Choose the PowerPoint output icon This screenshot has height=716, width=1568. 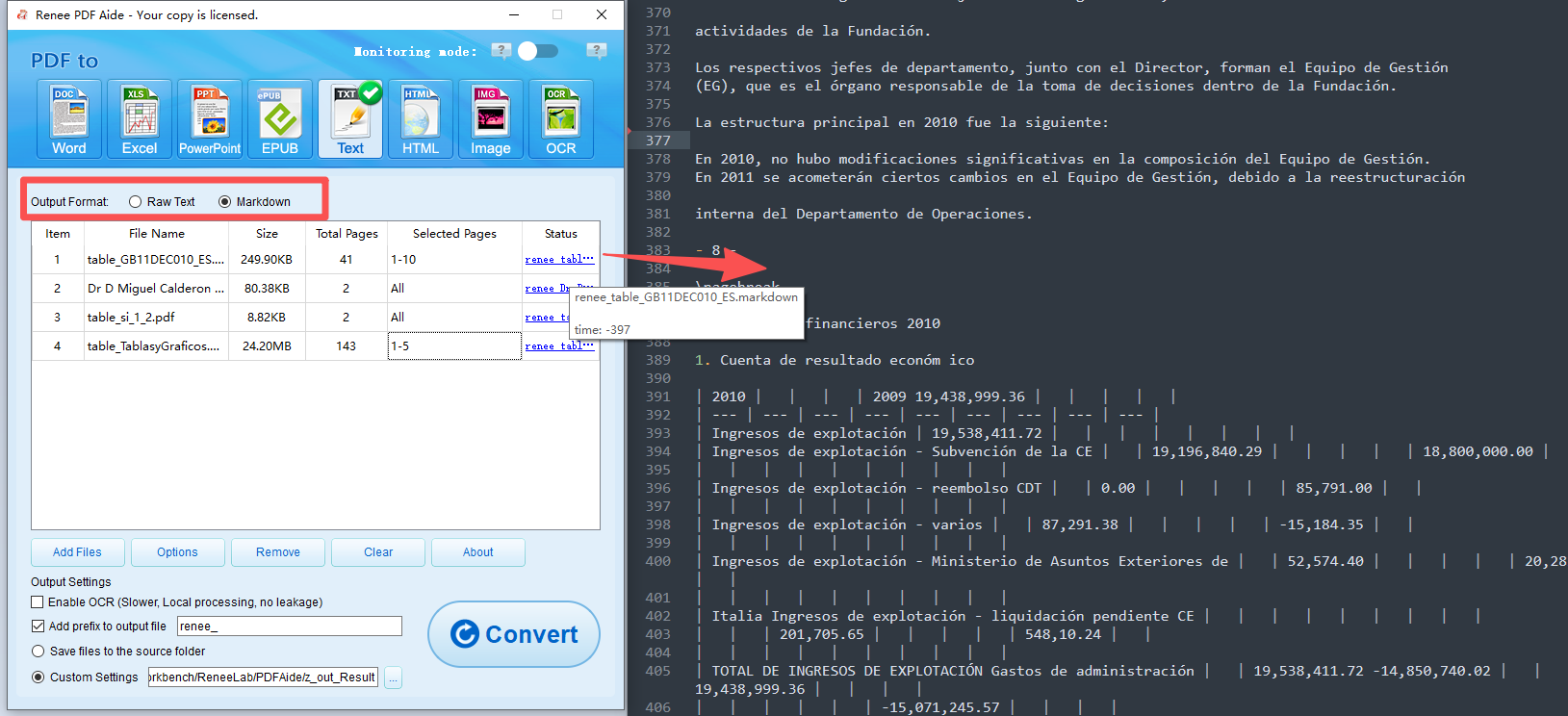pyautogui.click(x=210, y=119)
